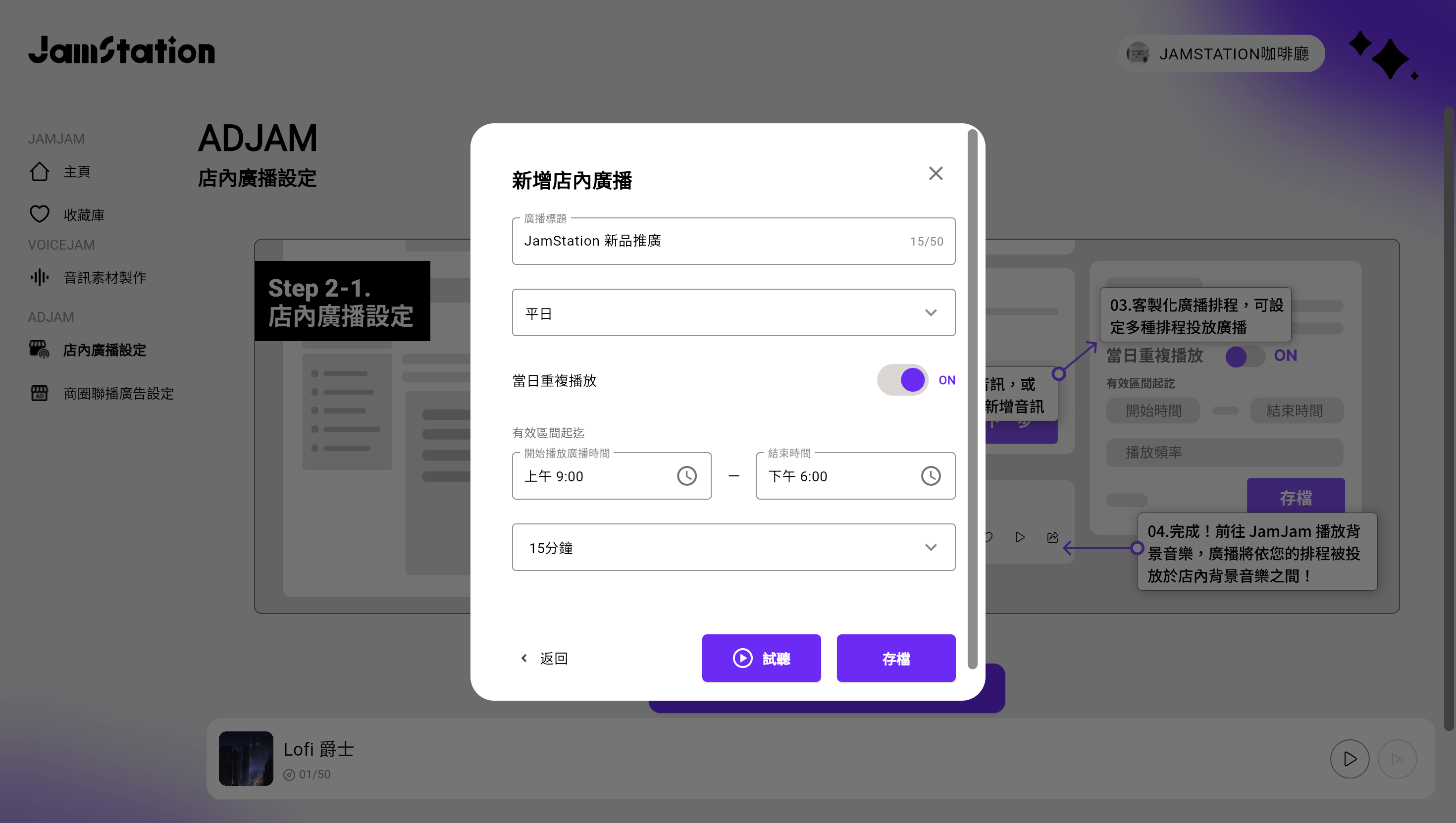Open the 平日 dropdown
The width and height of the screenshot is (1456, 823).
coord(733,312)
